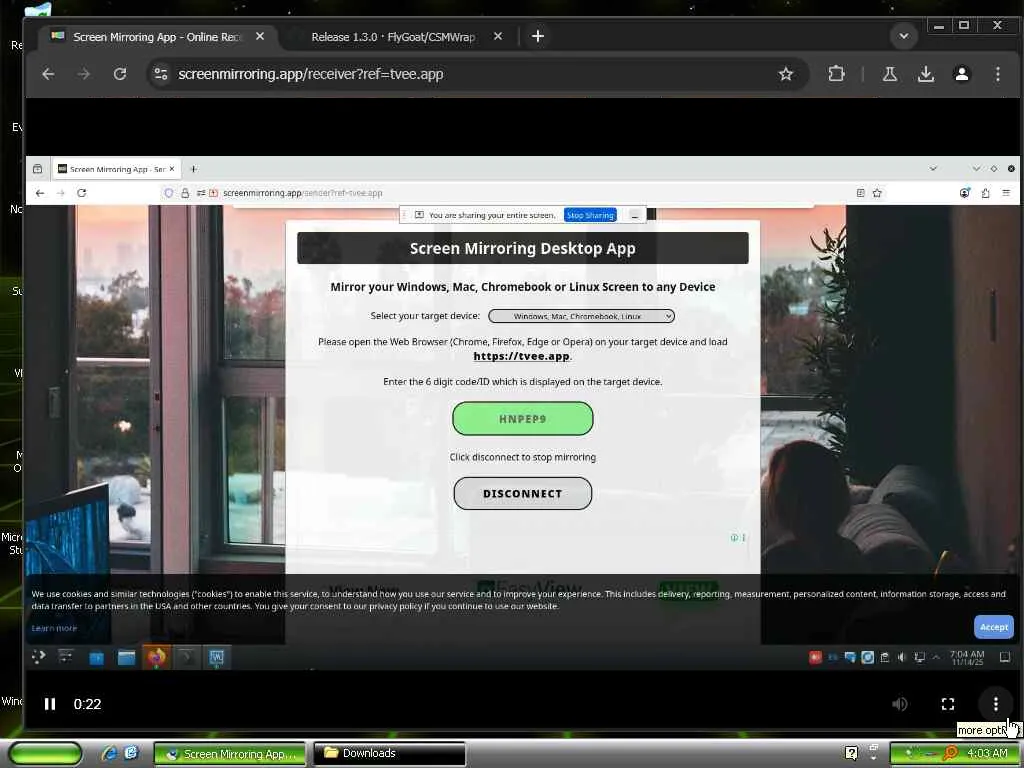Open Learn more cookie policy link
1024x768 pixels.
(x=54, y=628)
